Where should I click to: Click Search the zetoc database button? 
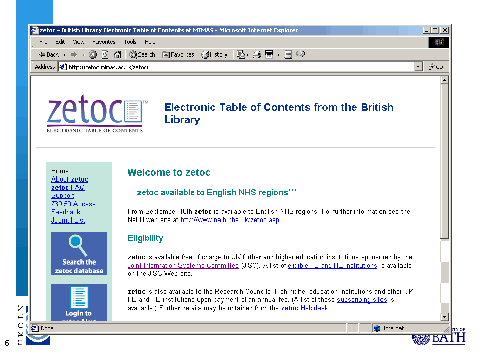(x=79, y=253)
